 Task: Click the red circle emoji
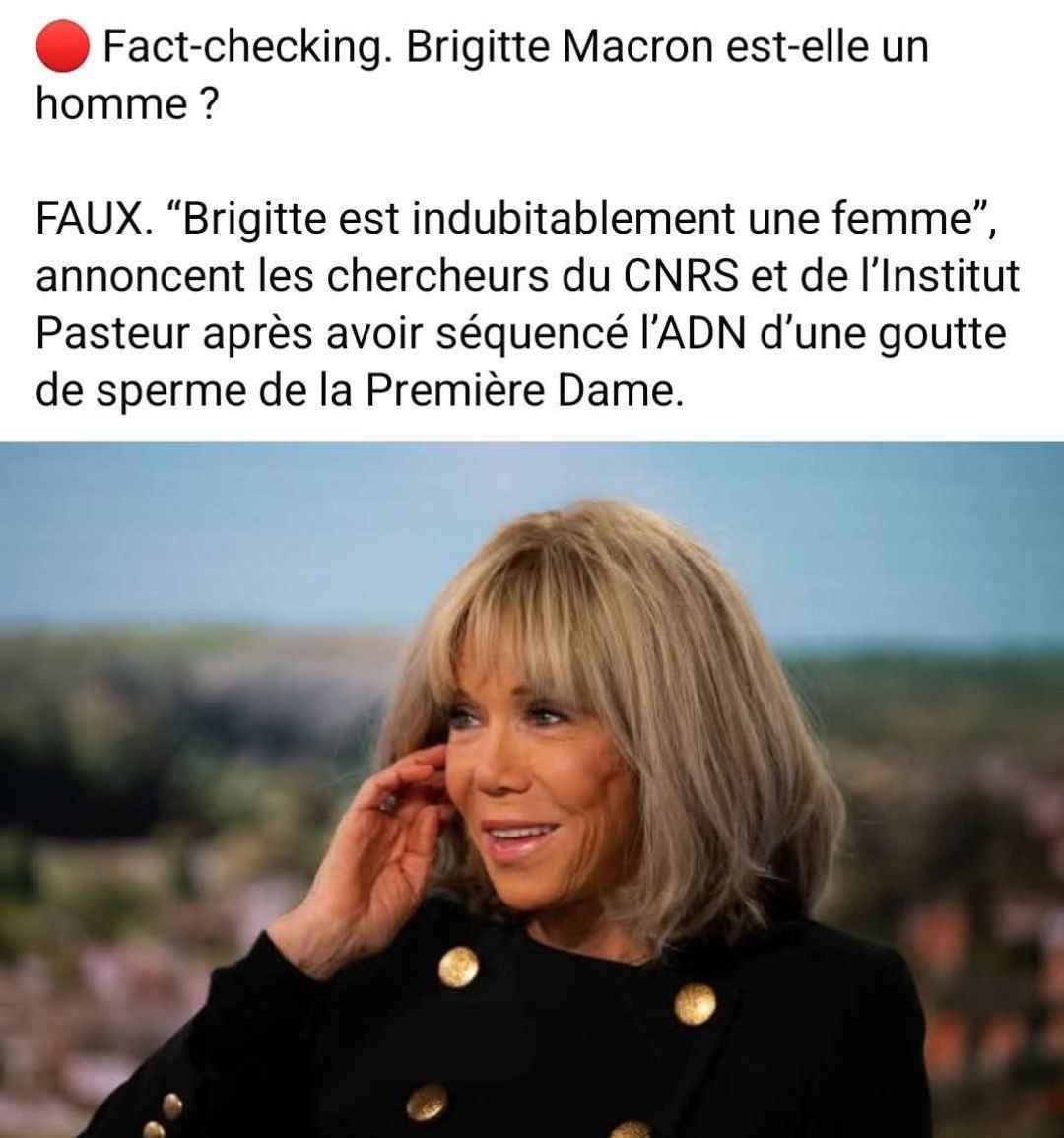click(x=62, y=46)
